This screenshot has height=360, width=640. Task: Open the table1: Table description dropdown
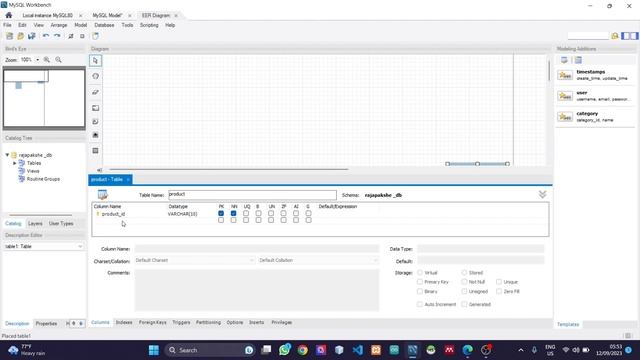[43, 246]
